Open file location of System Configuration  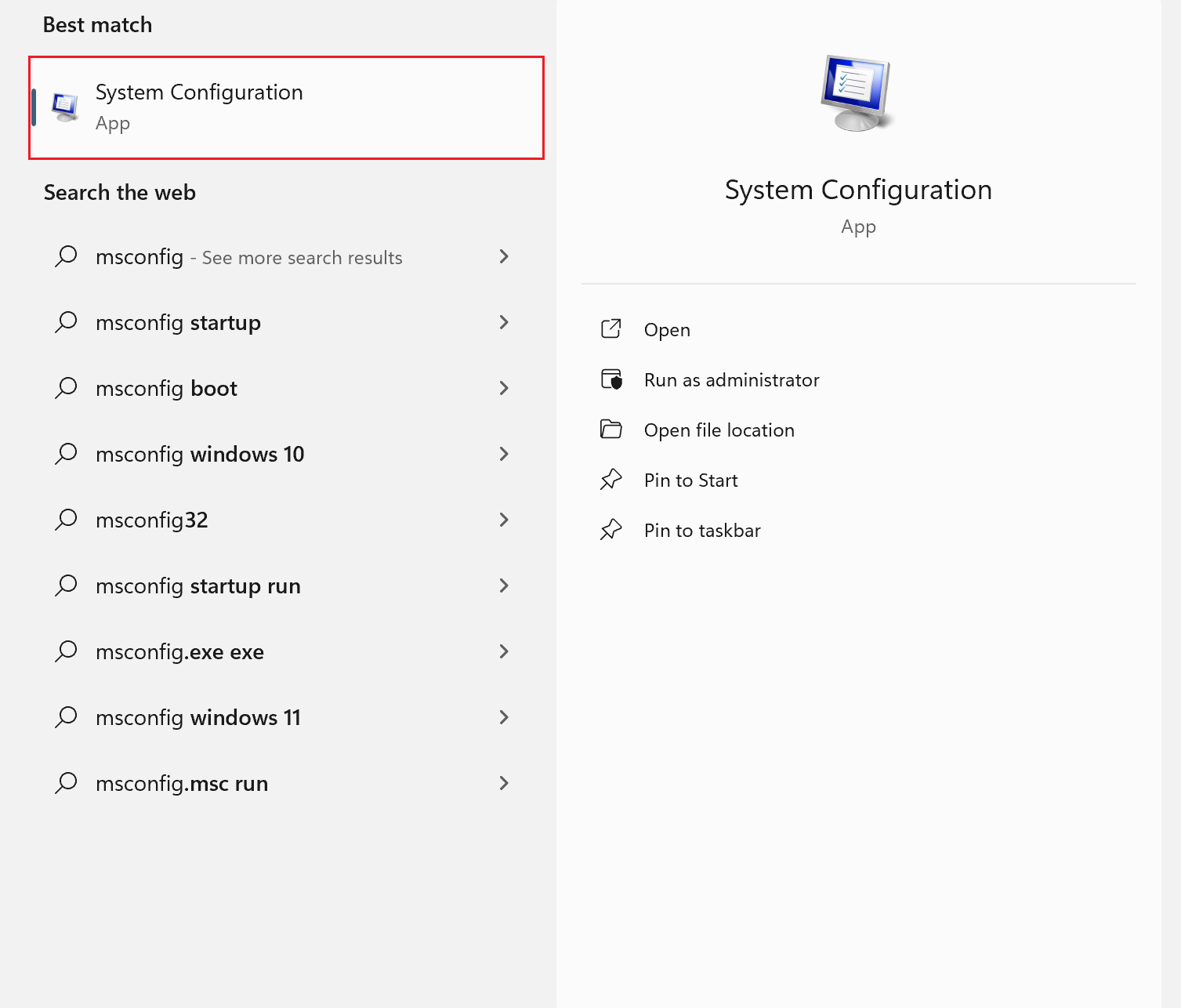[x=719, y=430]
